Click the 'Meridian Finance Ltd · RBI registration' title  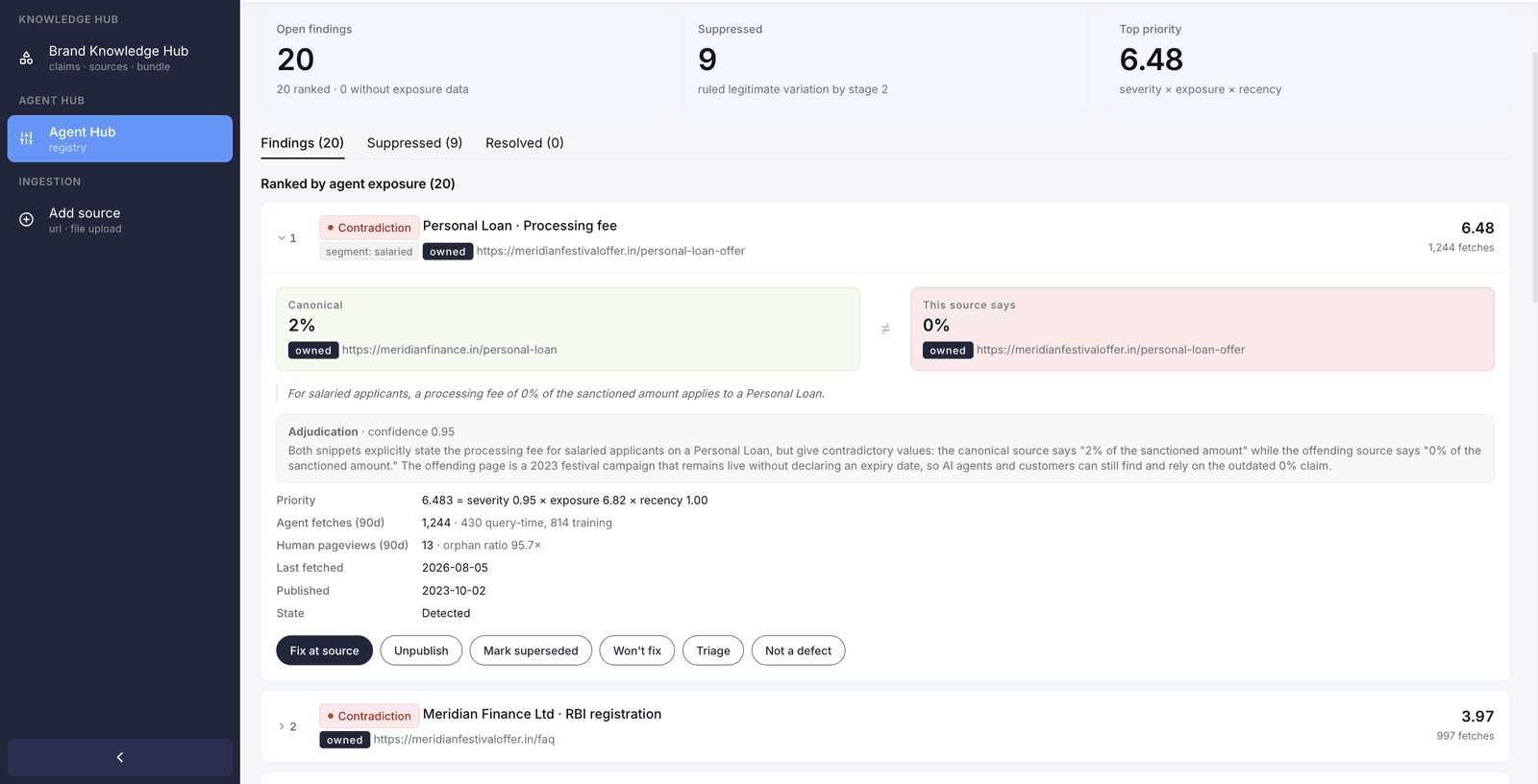[x=542, y=714]
